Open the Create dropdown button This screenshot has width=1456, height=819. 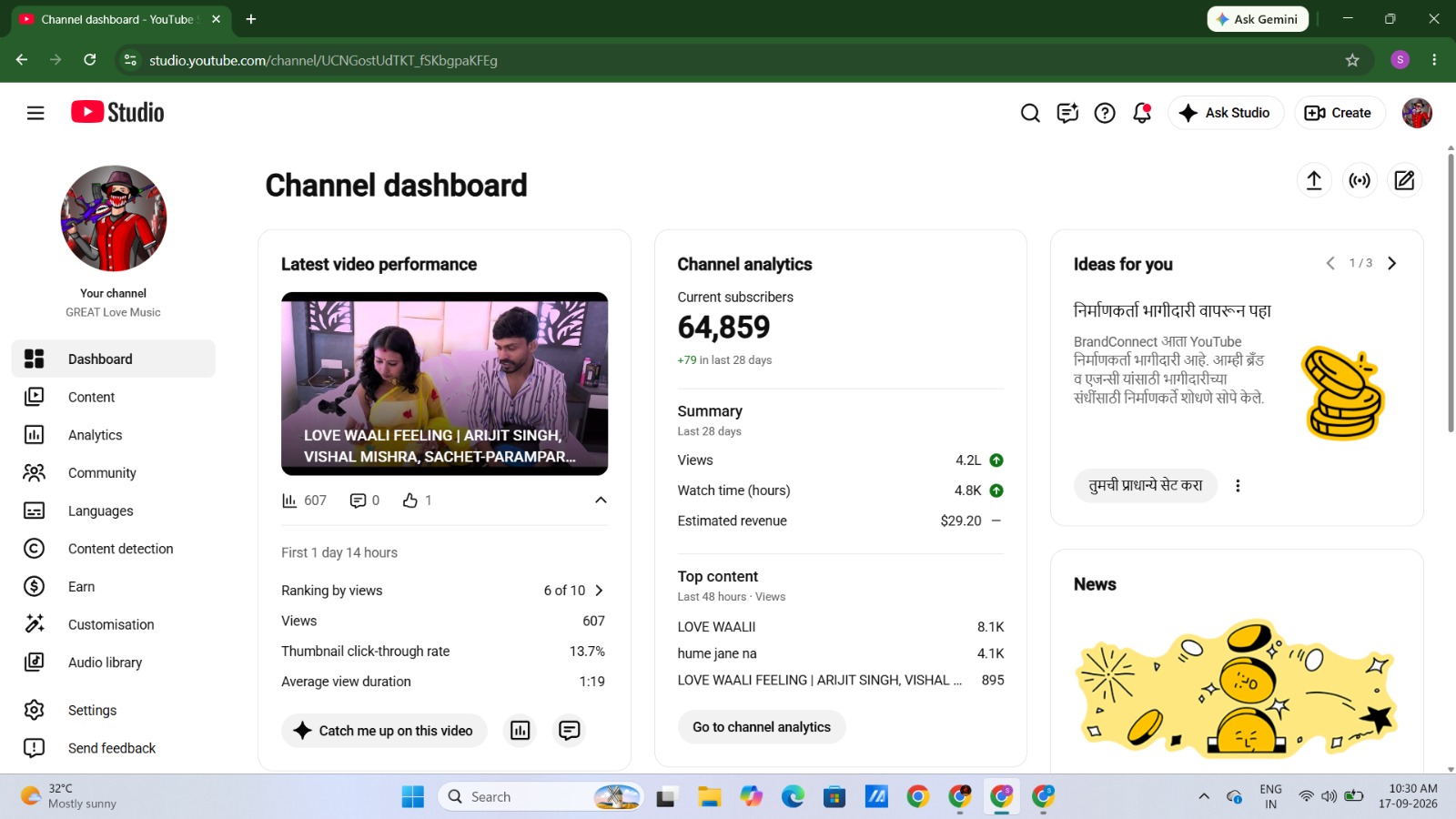tap(1339, 113)
